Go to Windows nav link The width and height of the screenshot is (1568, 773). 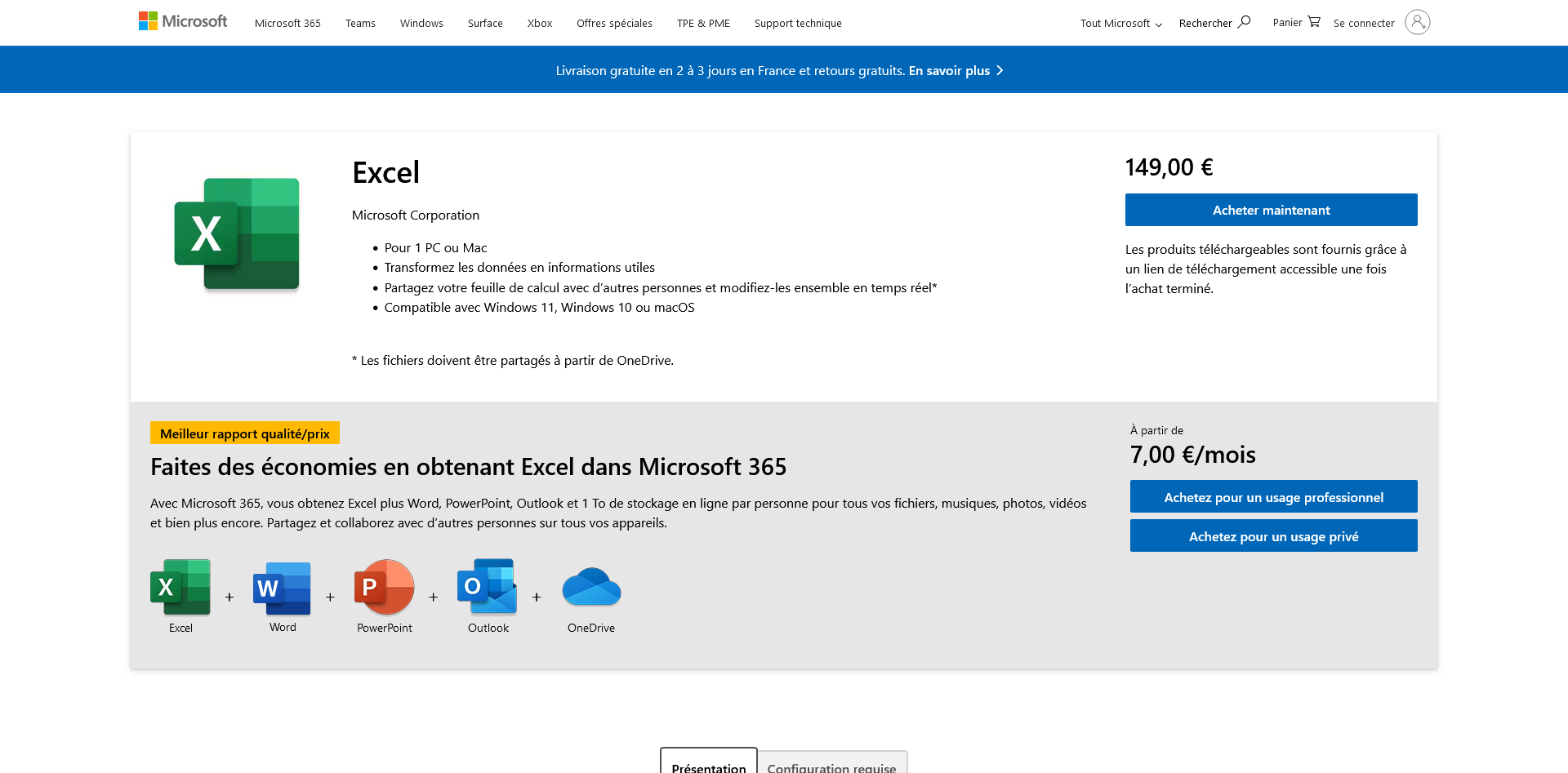coord(421,23)
